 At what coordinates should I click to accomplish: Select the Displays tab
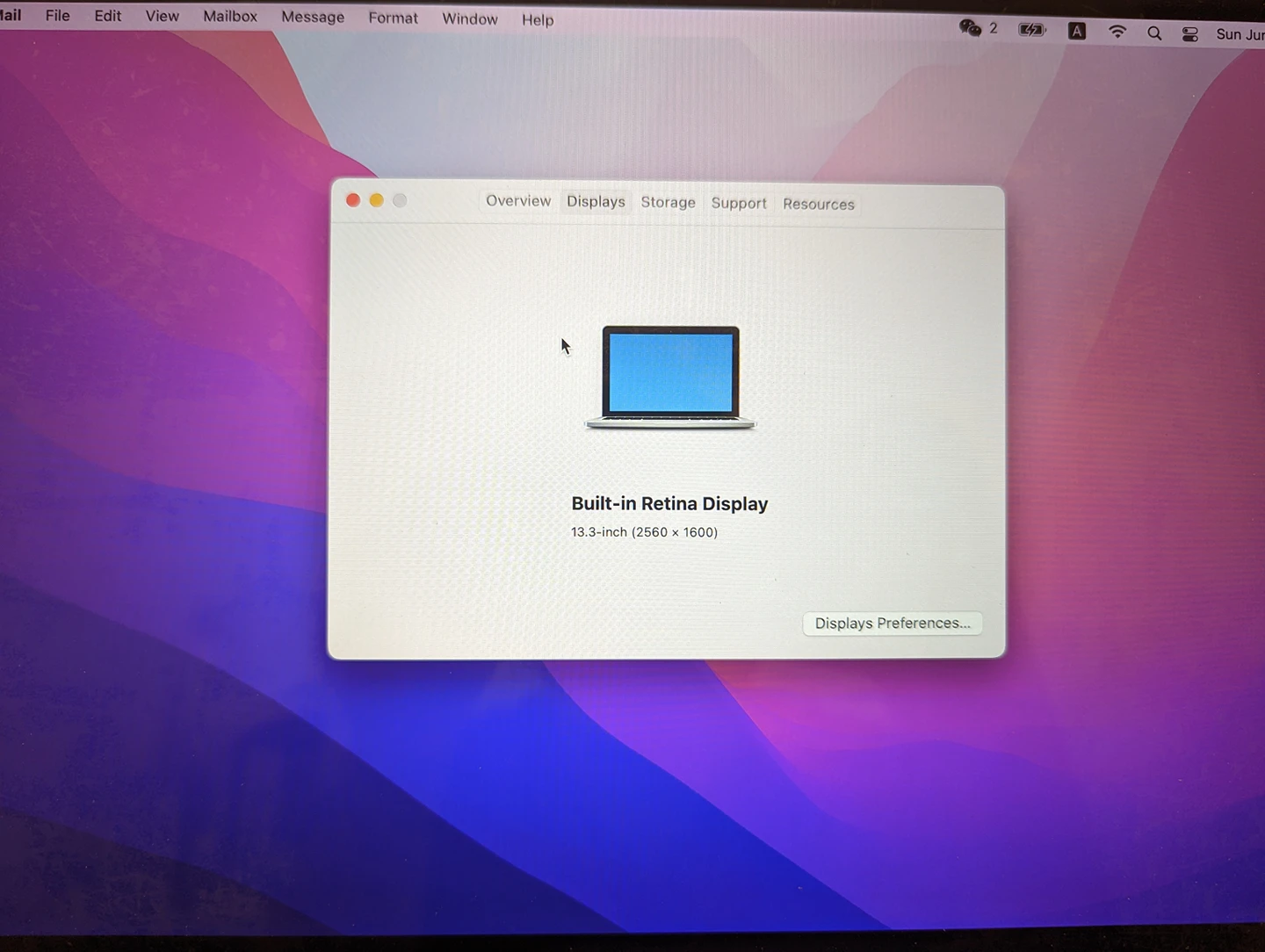click(x=596, y=202)
